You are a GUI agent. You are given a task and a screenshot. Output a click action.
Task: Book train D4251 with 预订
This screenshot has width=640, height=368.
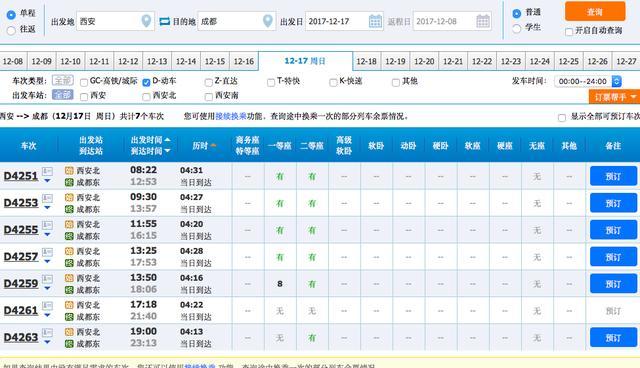613,176
